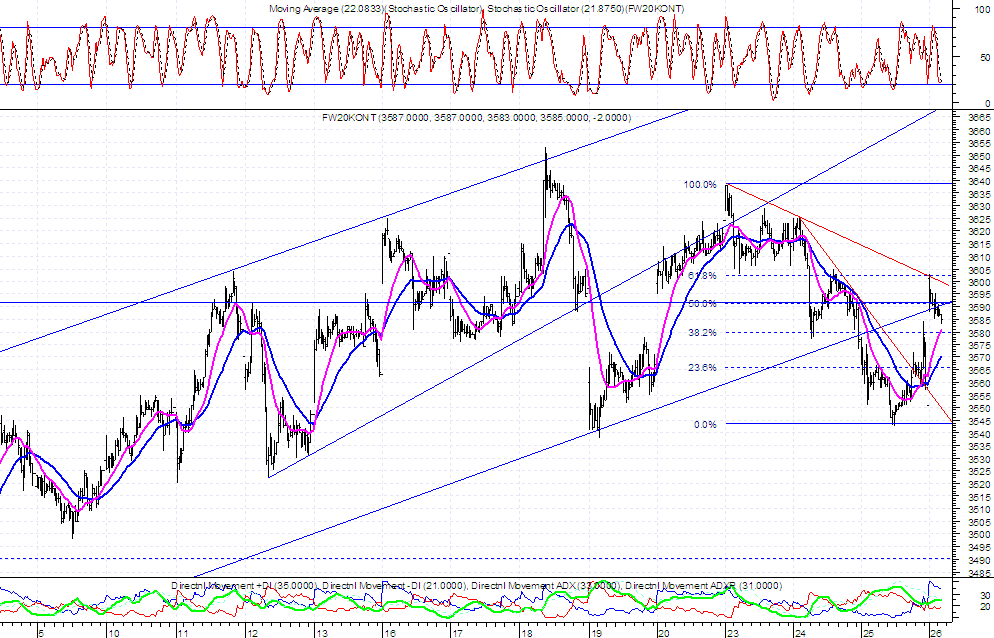994x638 pixels.
Task: Click the 3590 price axis label
Action: 980,308
